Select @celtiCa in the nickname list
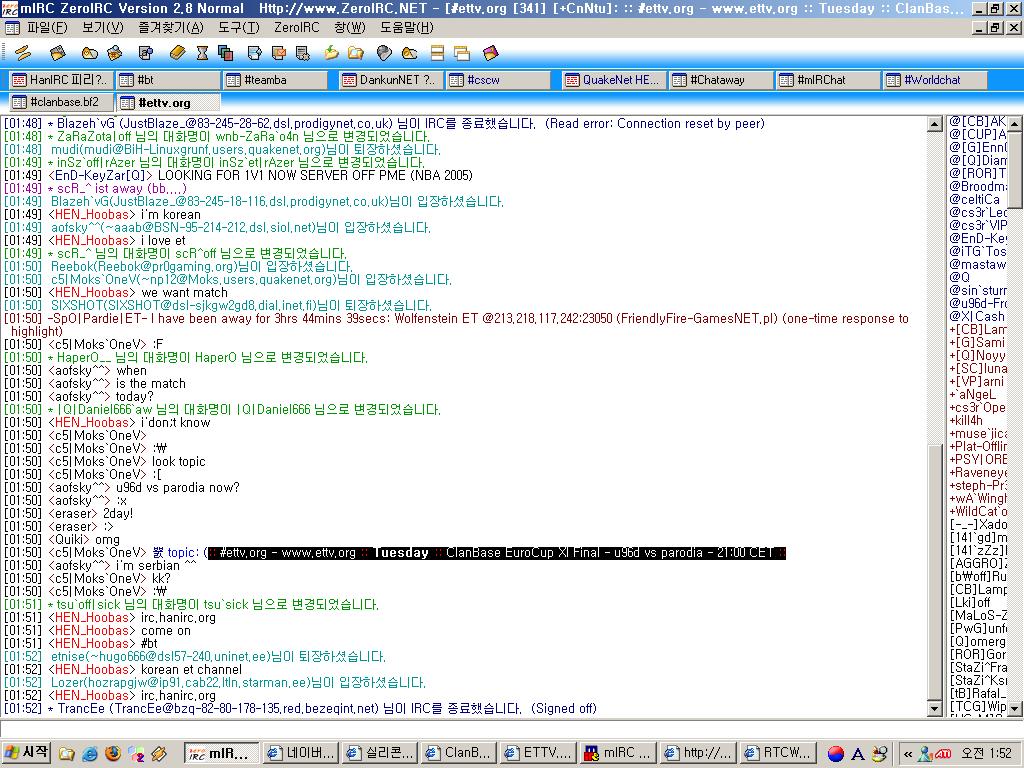The image size is (1024, 768). [x=976, y=199]
